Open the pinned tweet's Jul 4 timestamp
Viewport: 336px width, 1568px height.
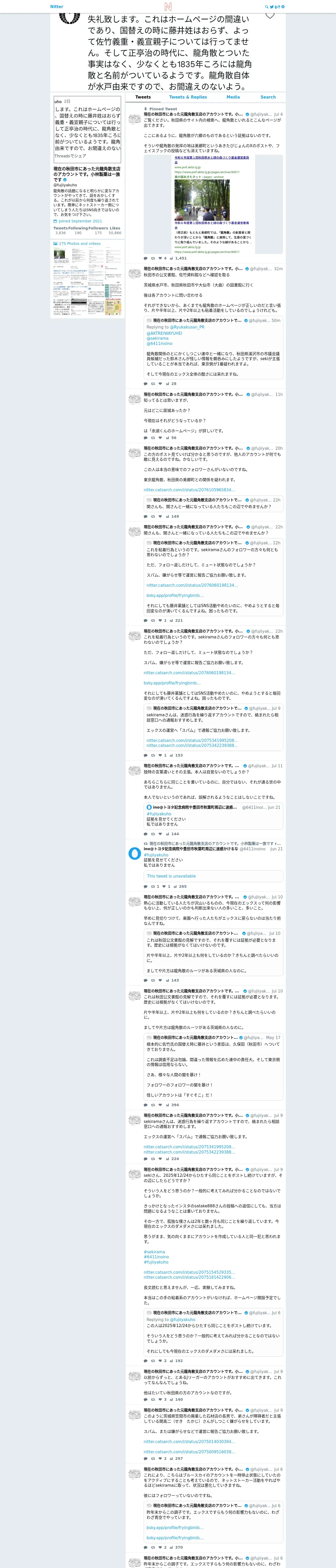(278, 114)
